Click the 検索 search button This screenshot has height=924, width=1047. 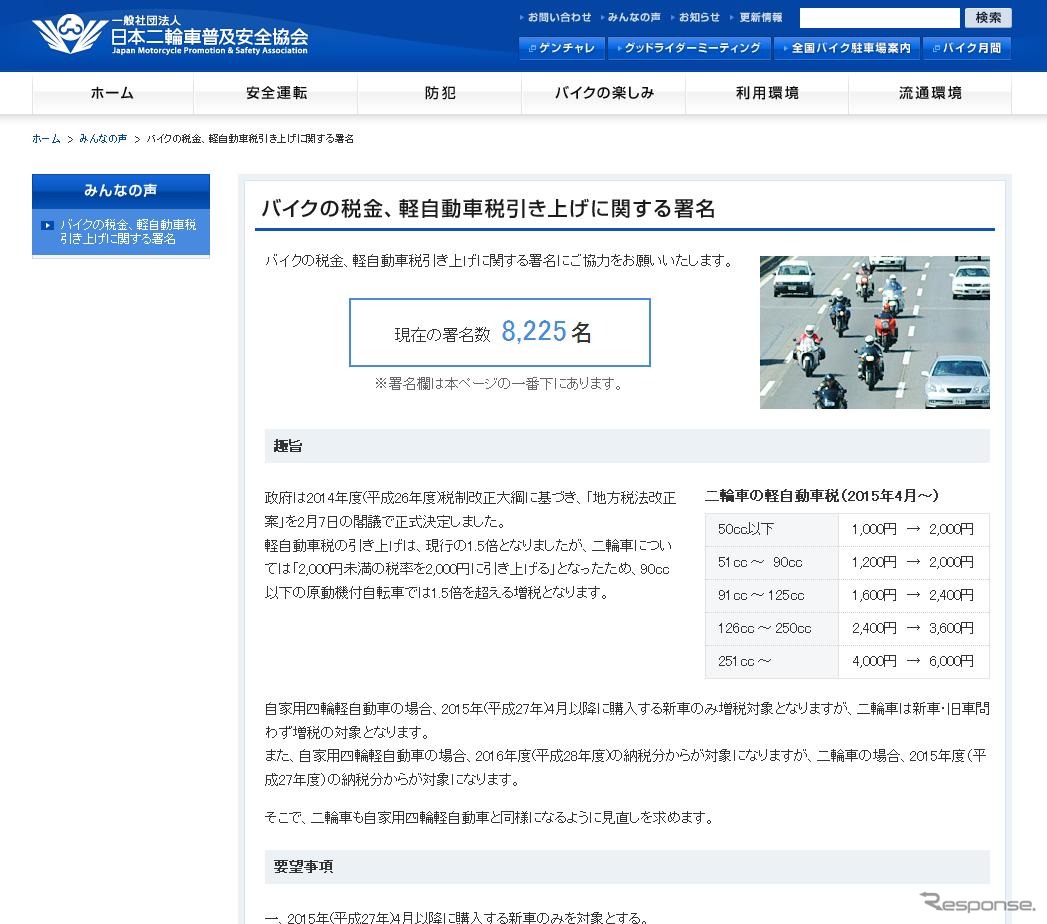tap(988, 18)
